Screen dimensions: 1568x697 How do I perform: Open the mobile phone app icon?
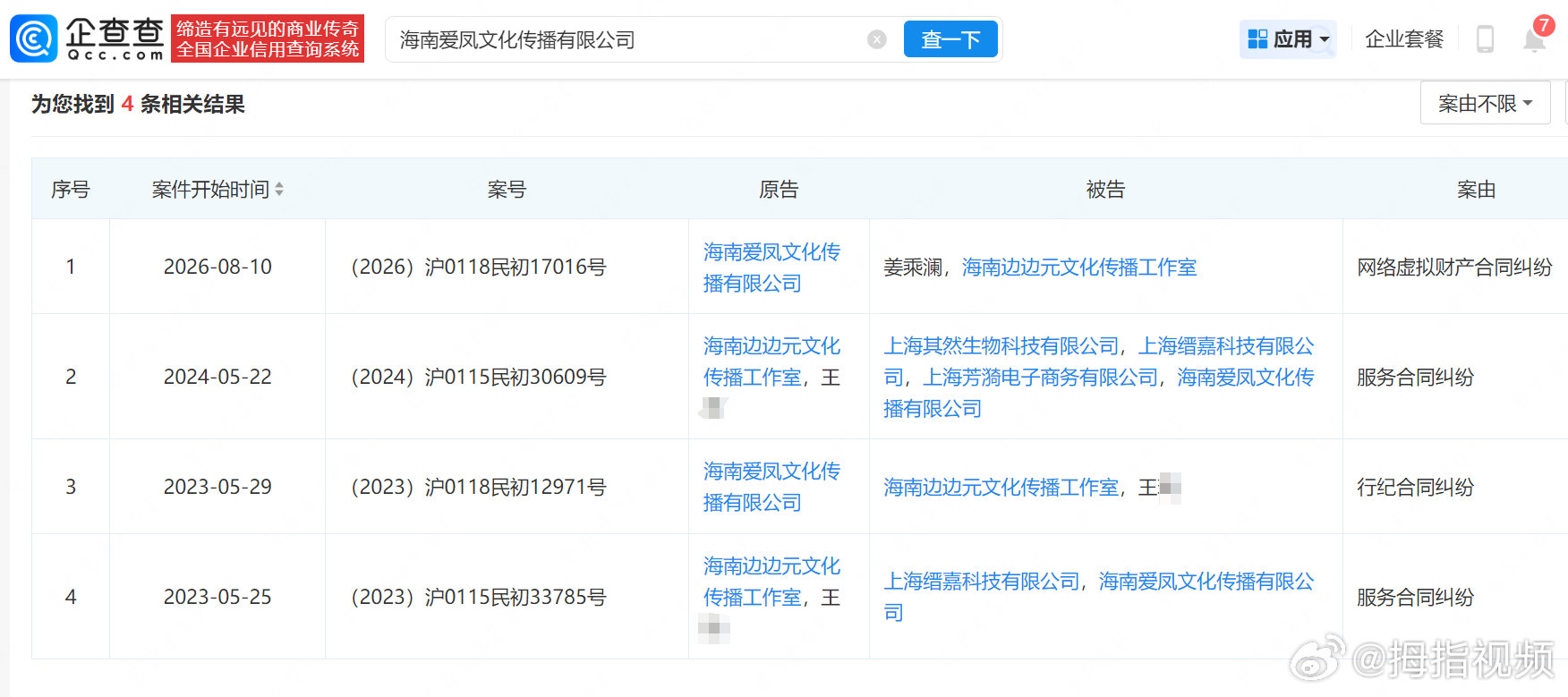coord(1485,39)
